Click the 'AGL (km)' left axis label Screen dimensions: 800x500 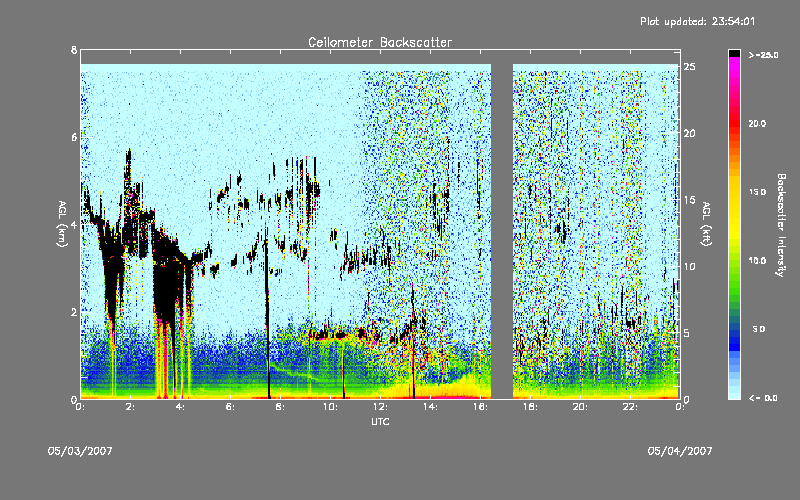pos(62,223)
